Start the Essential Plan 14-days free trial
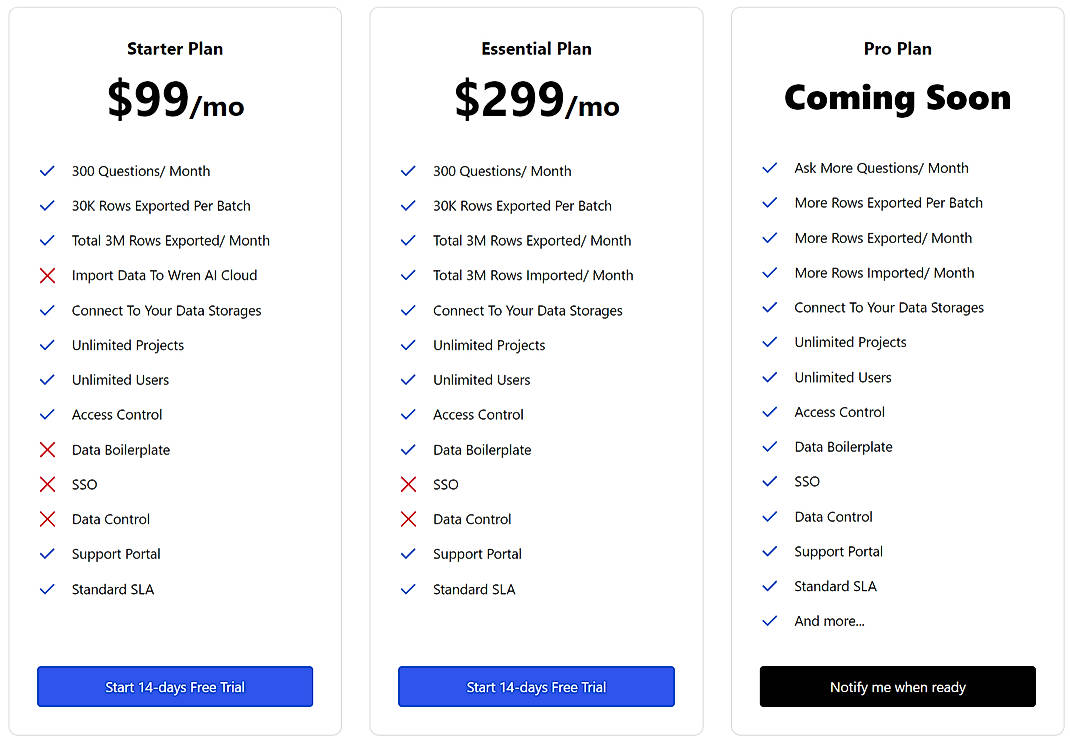 coord(536,687)
